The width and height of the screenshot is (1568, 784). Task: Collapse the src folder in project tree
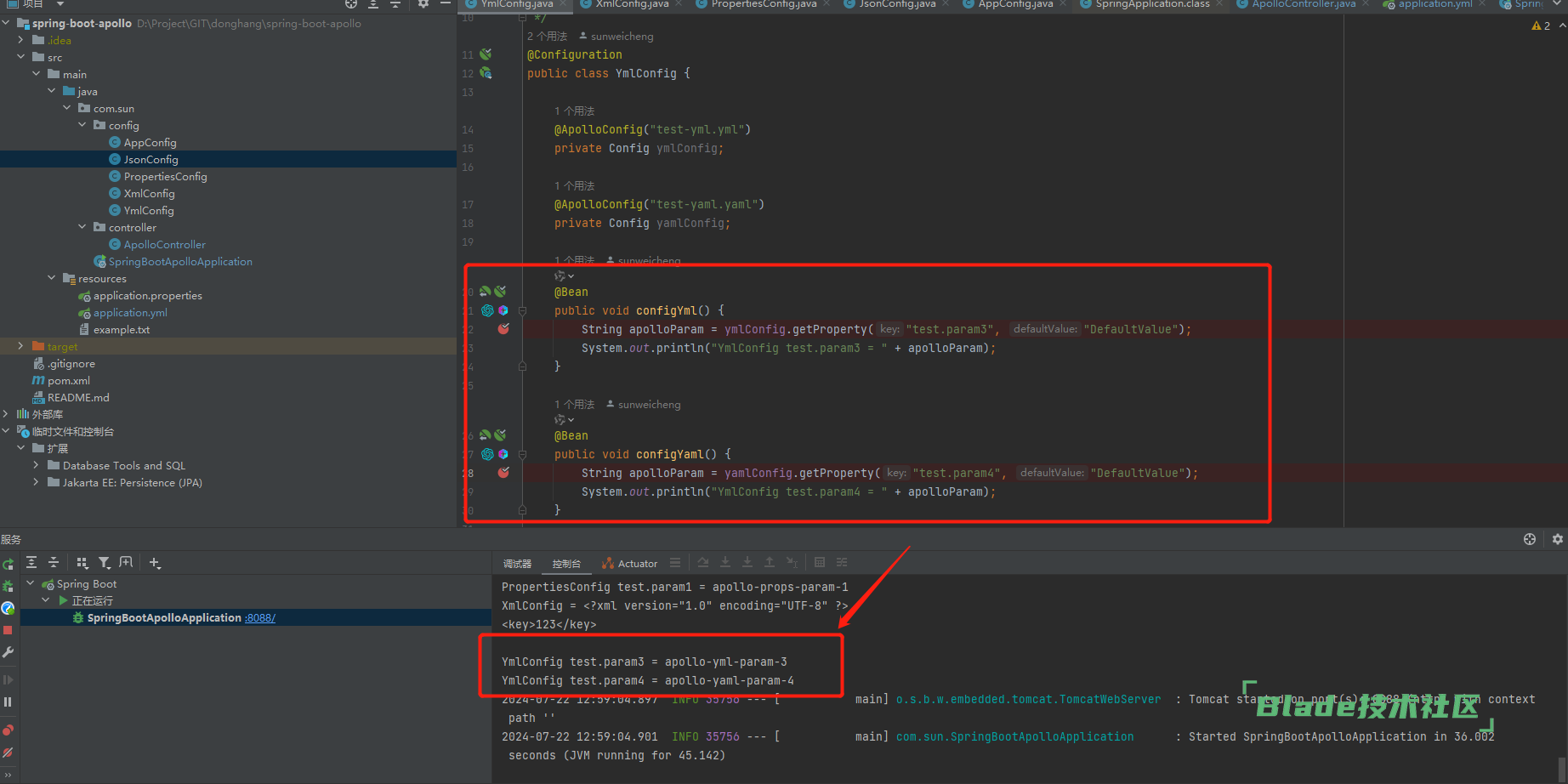point(20,57)
